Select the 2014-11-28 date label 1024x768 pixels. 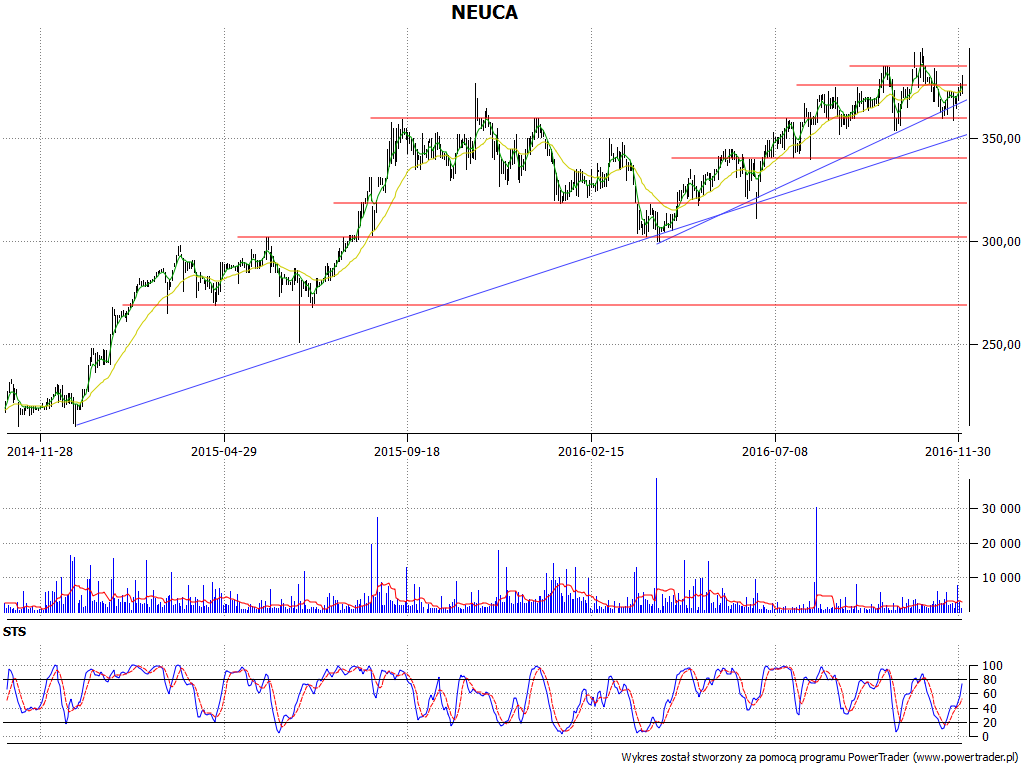(40, 452)
